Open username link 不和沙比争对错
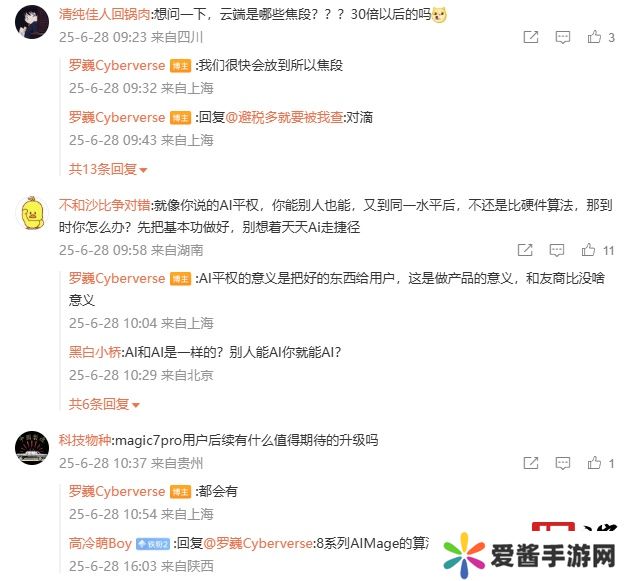 [x=104, y=205]
